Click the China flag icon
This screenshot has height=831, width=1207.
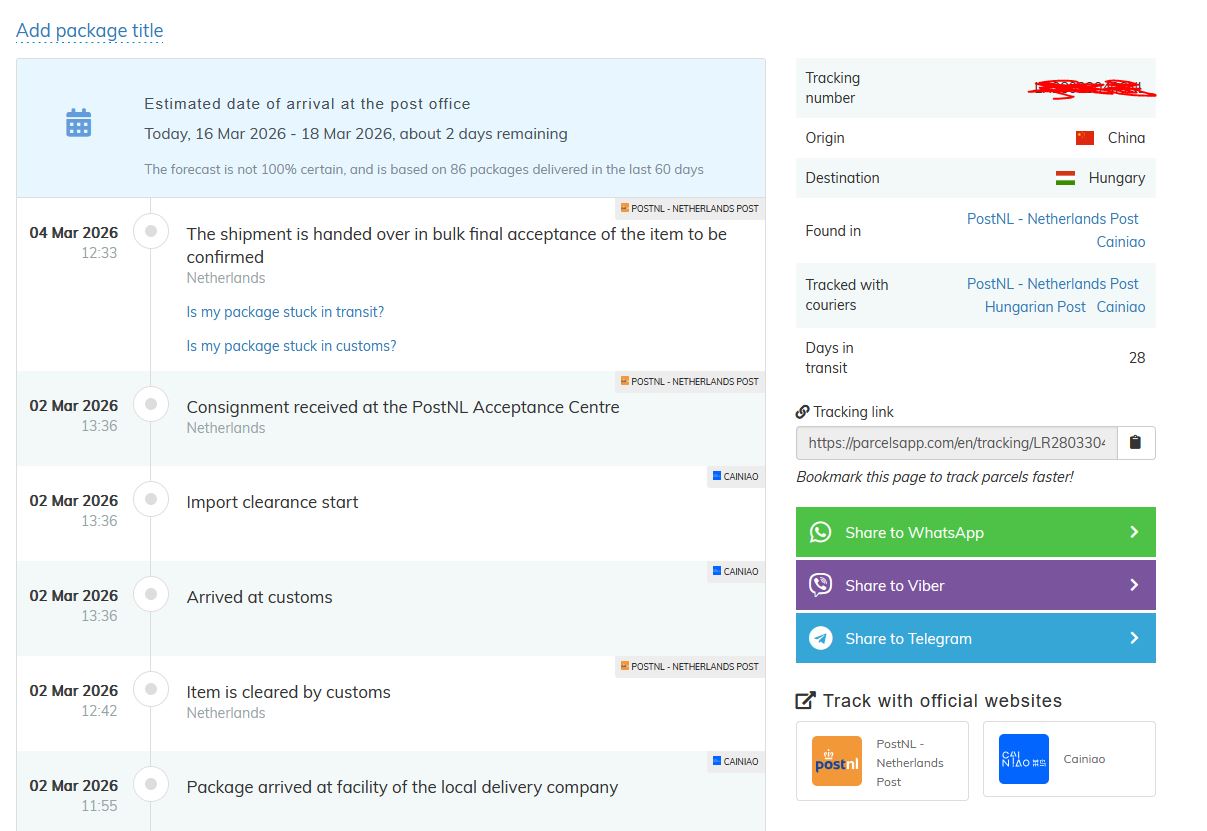click(x=1085, y=138)
